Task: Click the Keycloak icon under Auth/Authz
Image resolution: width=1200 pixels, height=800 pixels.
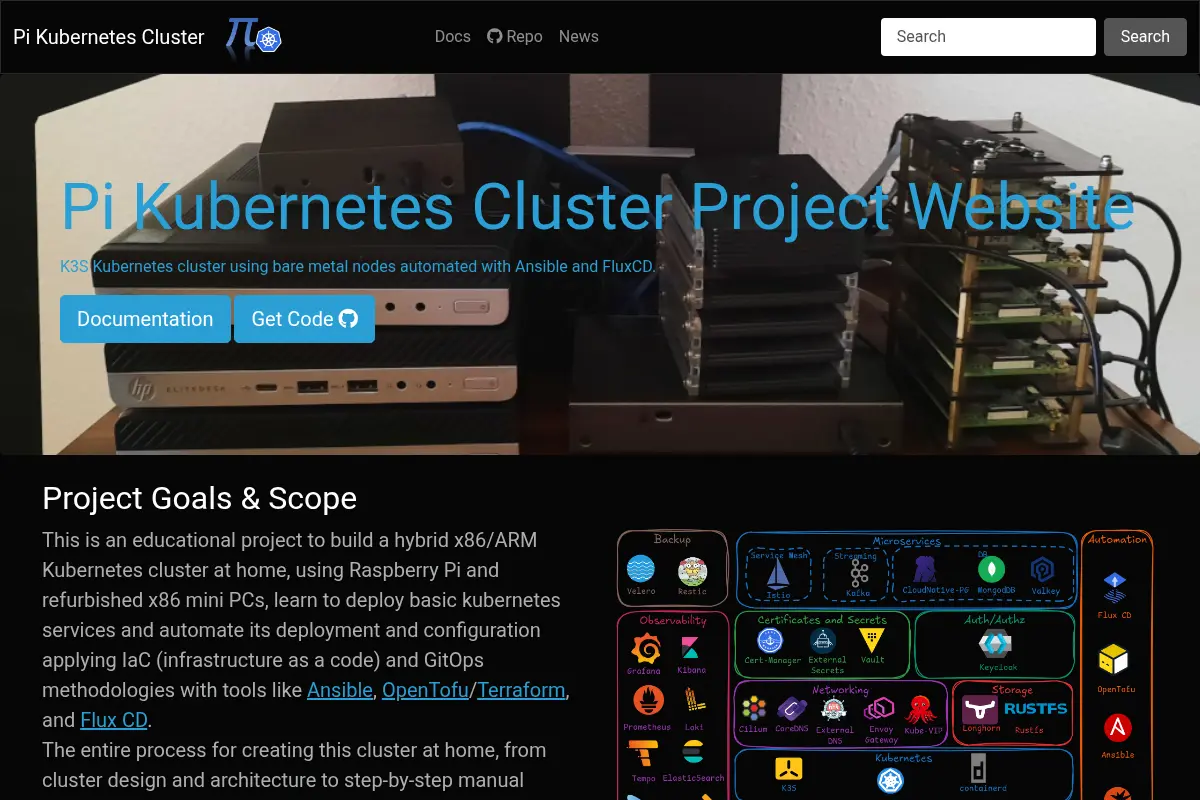Action: click(x=995, y=644)
